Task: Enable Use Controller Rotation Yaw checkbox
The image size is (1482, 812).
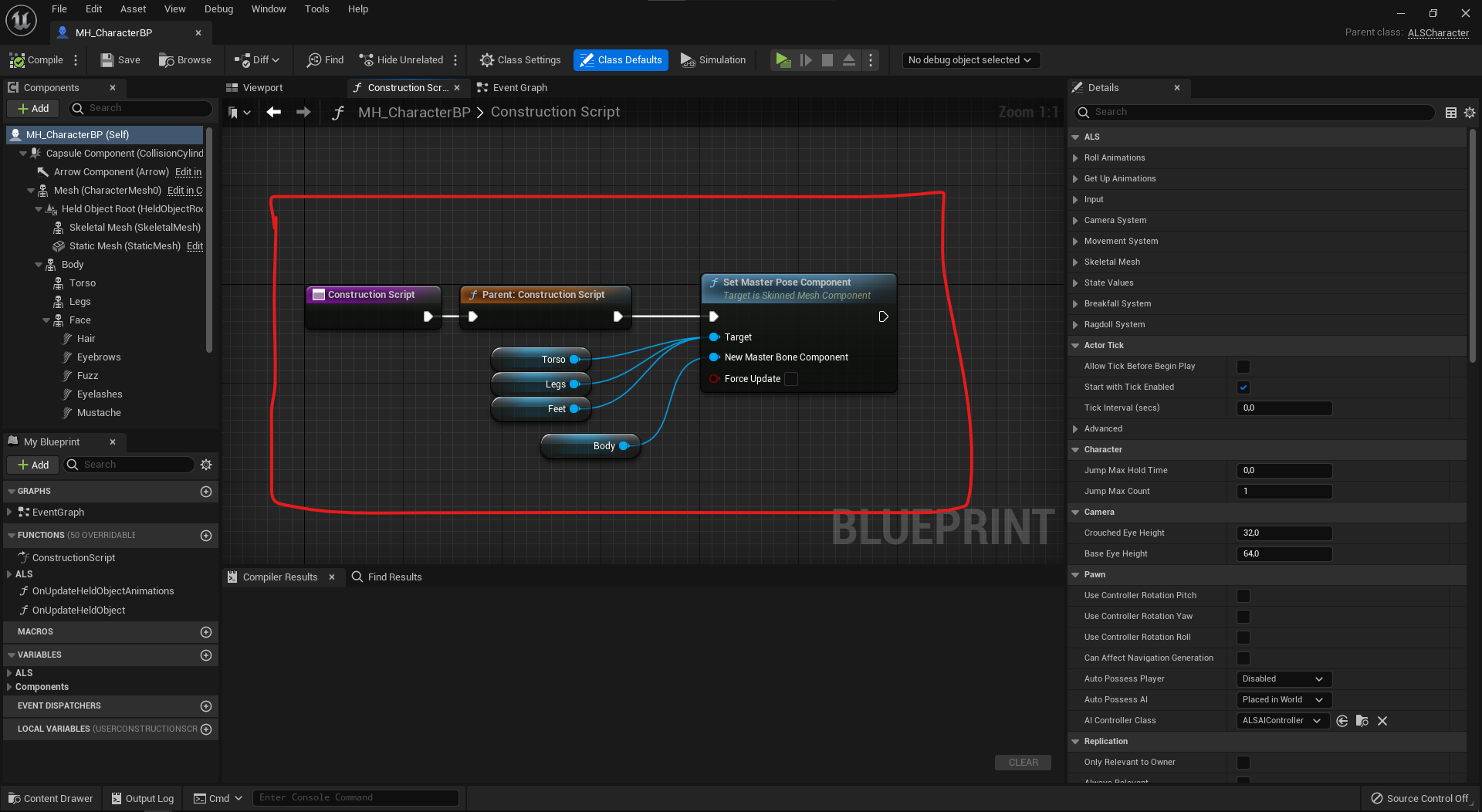Action: coord(1243,617)
